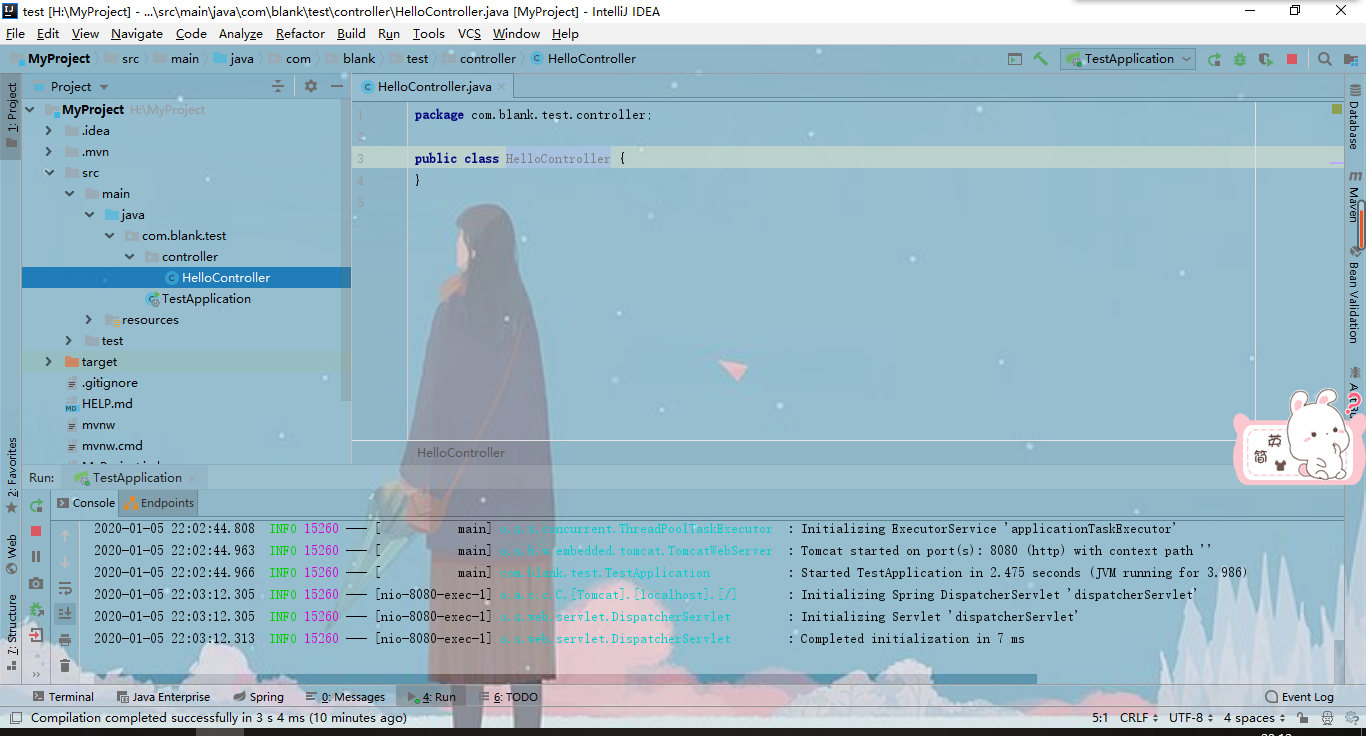Open Java Enterprise tool window

(163, 697)
